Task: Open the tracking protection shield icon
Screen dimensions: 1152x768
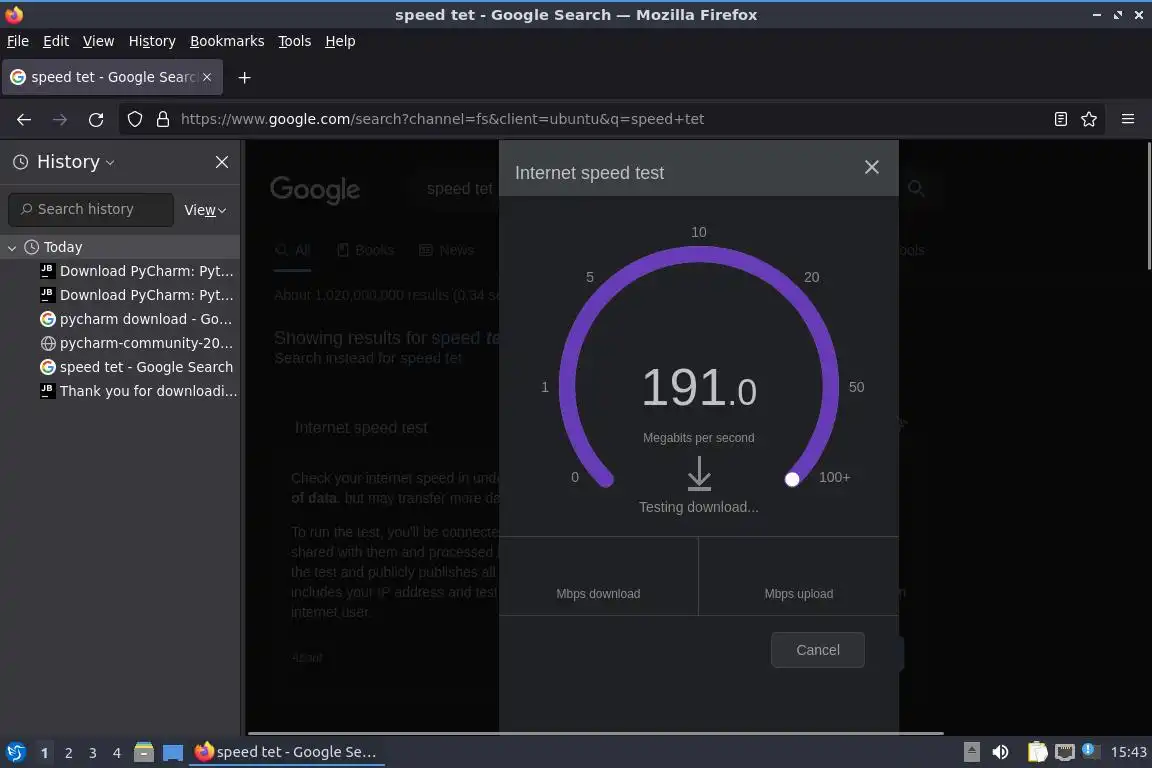Action: [134, 119]
